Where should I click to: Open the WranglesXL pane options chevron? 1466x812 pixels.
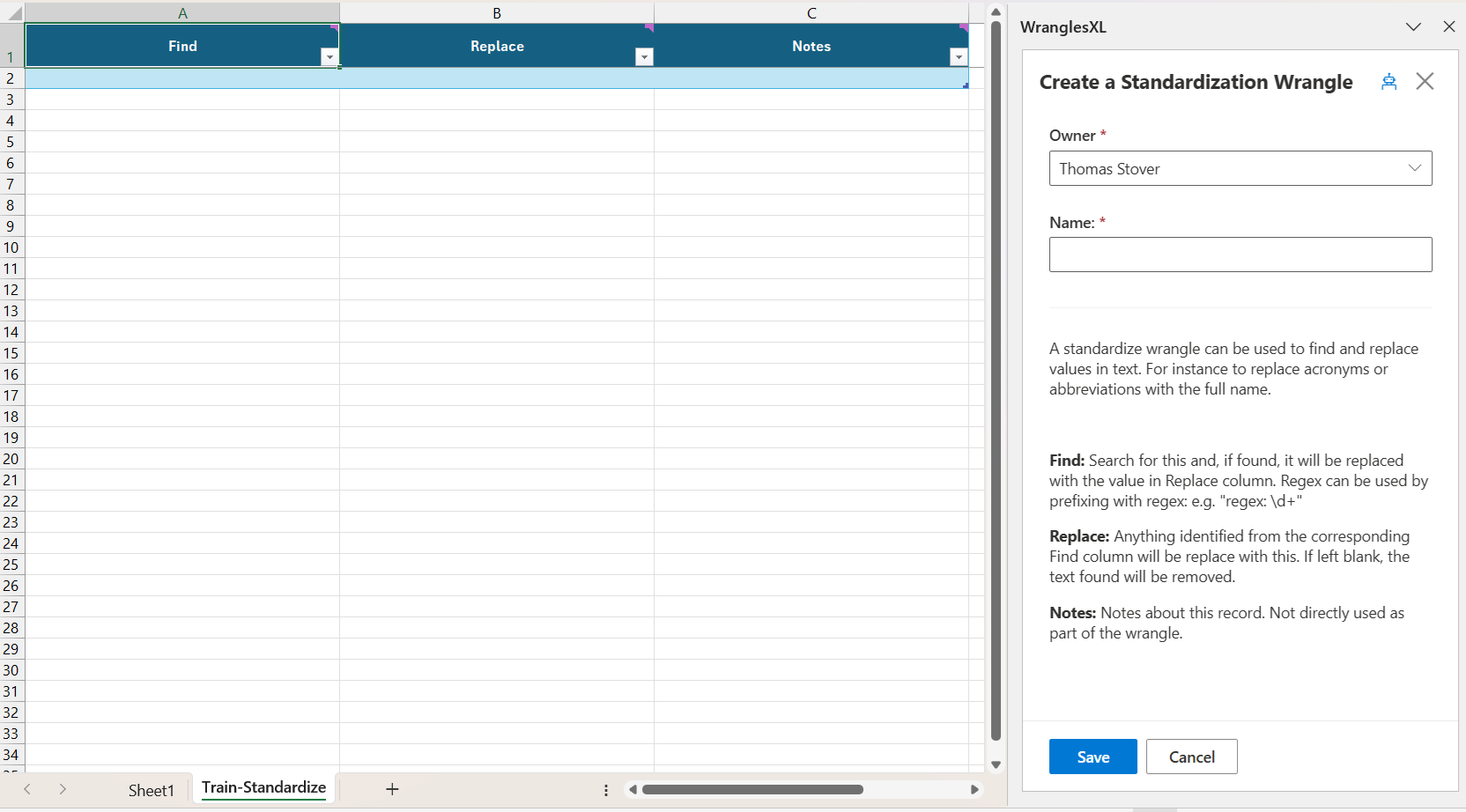point(1413,26)
